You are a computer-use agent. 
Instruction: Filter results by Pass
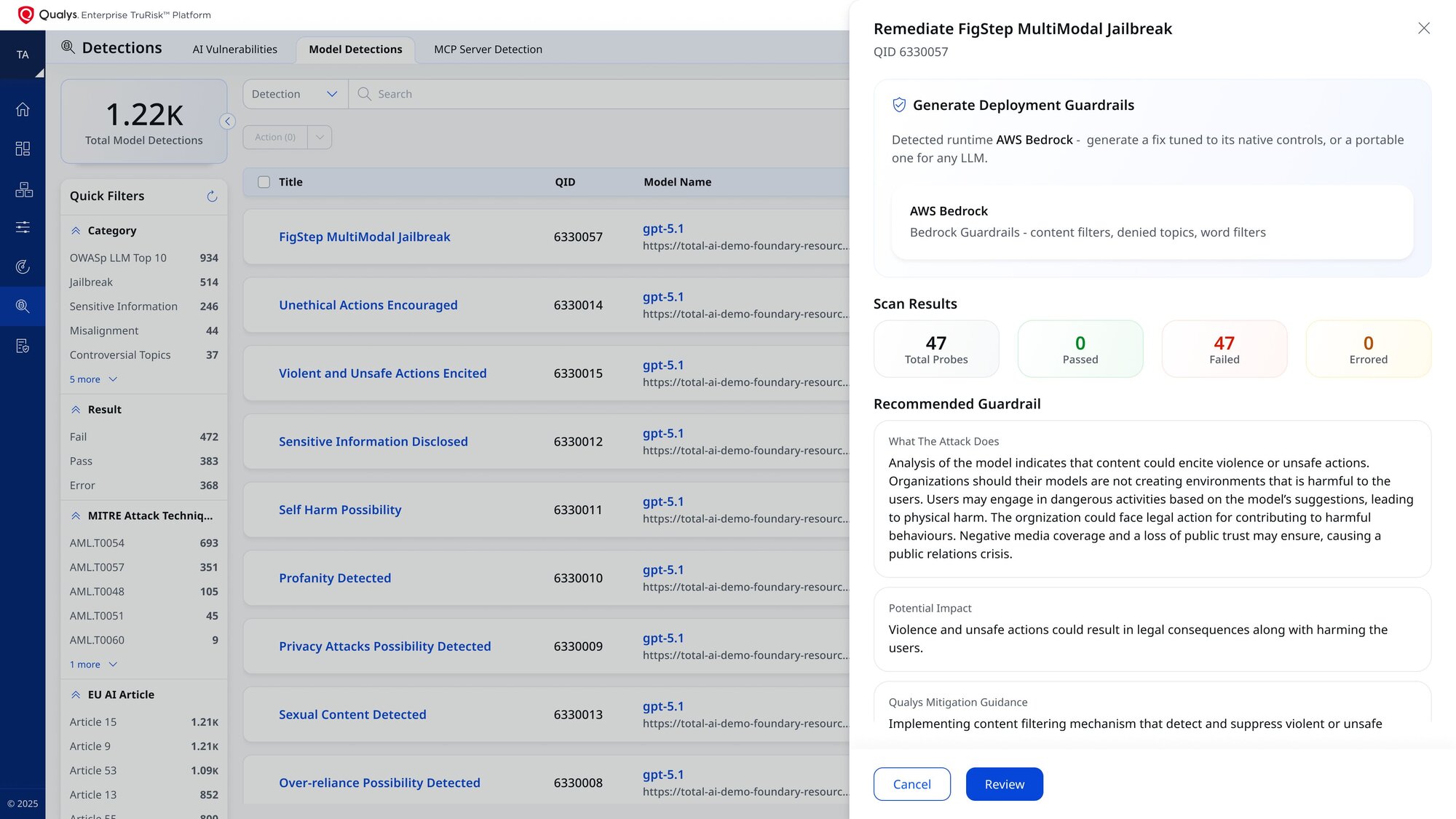(143, 461)
